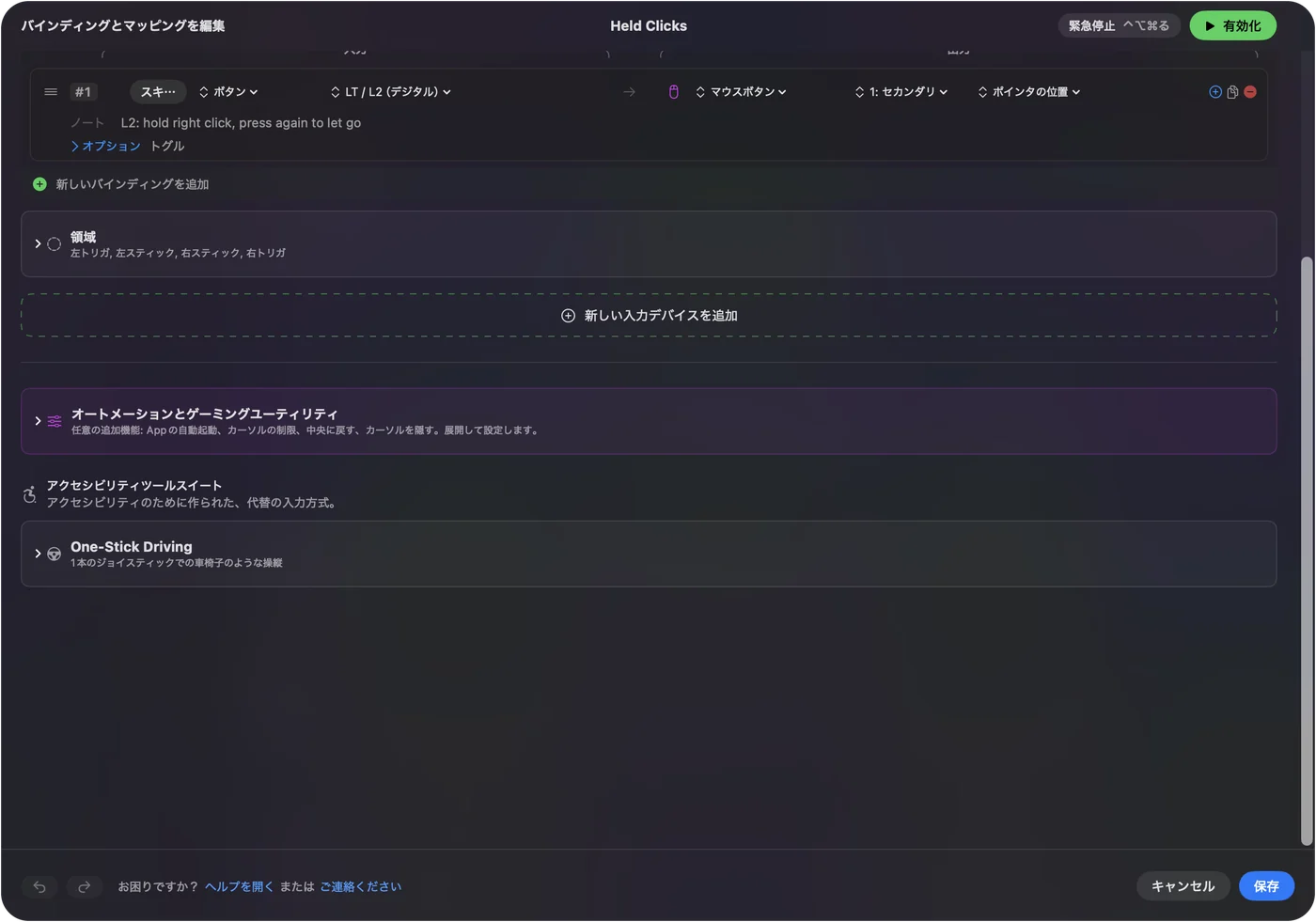This screenshot has width=1316, height=922.
Task: Click the dashed circle icon beside 領域
Action: pos(55,244)
